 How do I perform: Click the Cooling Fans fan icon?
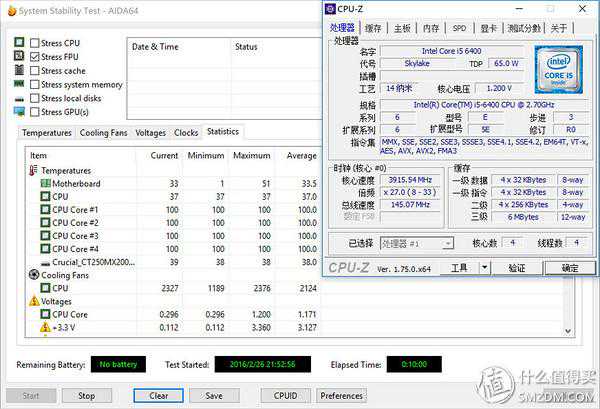click(33, 274)
